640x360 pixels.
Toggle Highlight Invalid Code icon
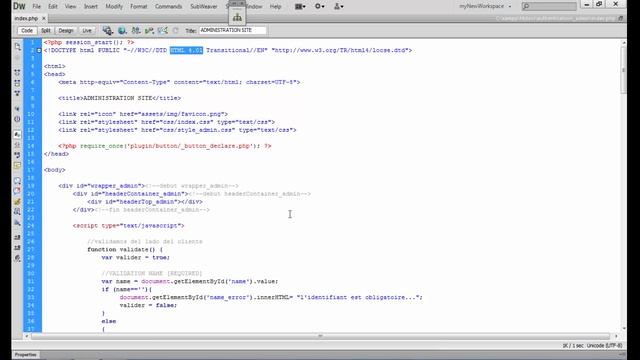tap(17, 145)
